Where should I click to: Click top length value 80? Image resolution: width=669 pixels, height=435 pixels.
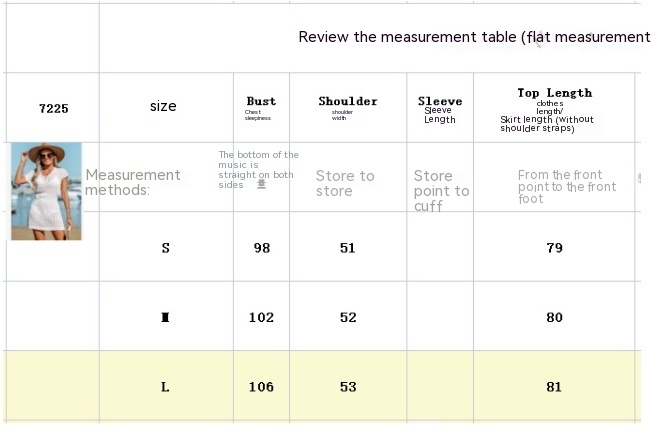[554, 318]
